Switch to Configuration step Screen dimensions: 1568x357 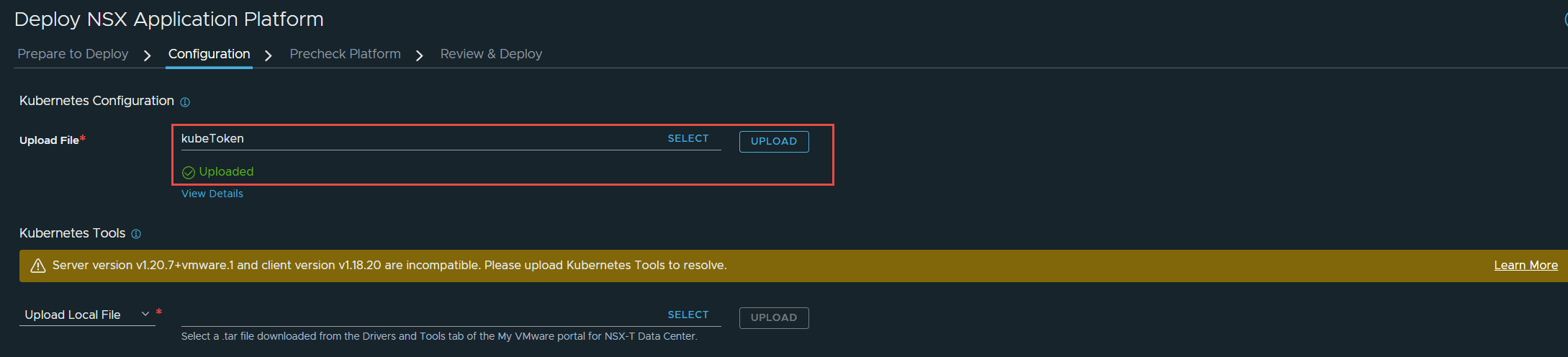209,54
